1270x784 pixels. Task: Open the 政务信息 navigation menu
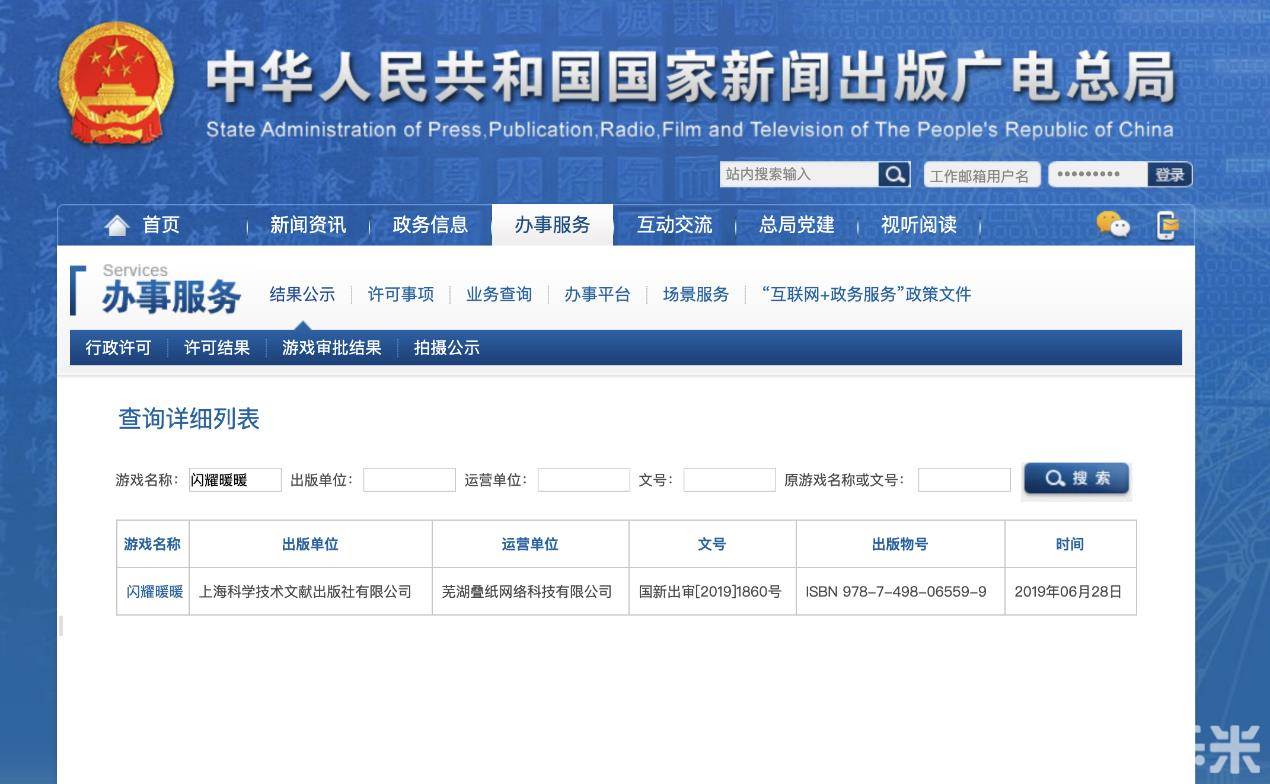[x=430, y=225]
